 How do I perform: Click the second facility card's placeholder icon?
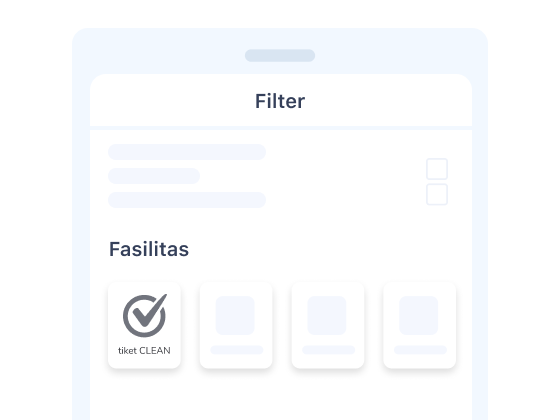pos(235,315)
